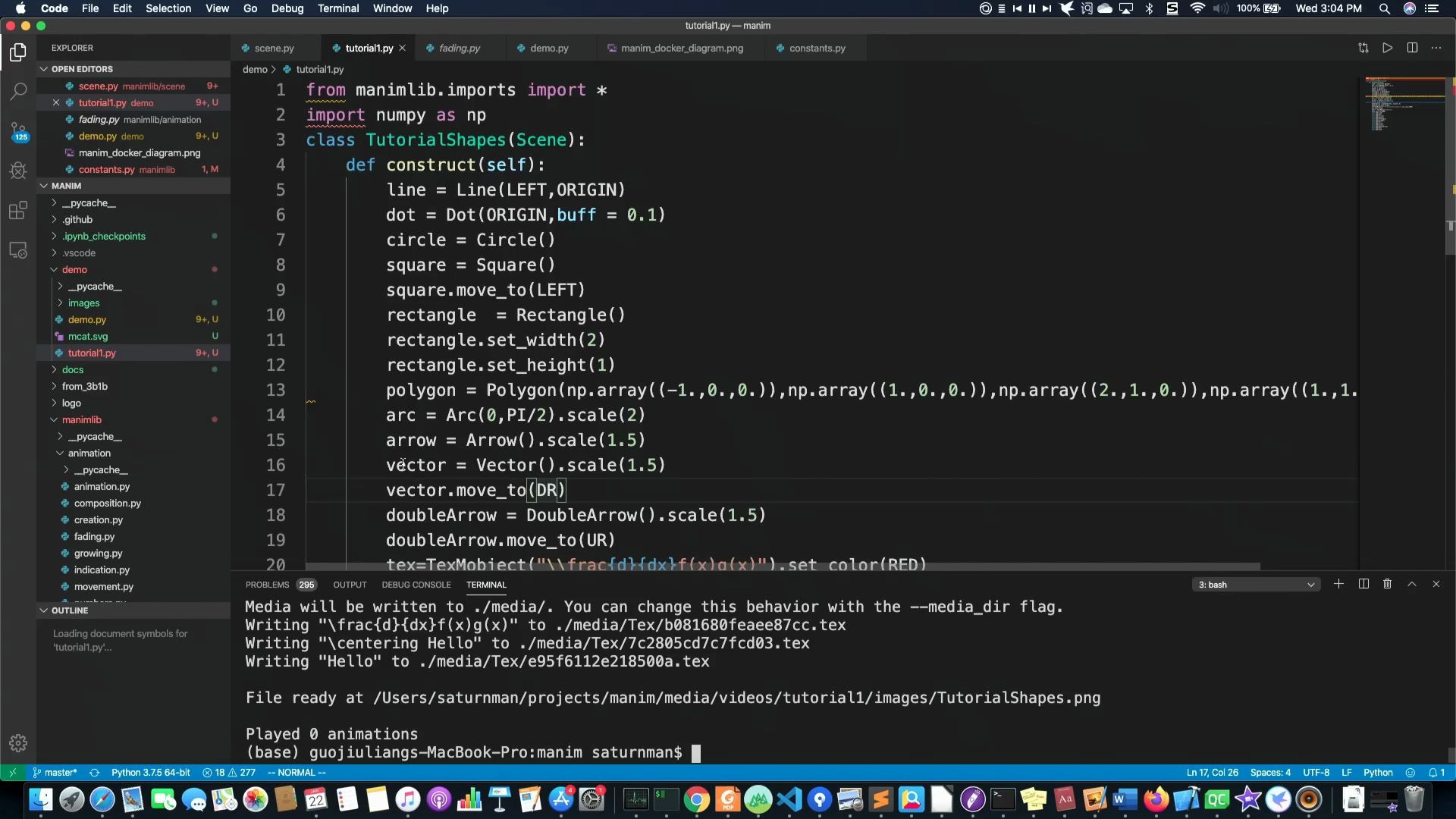The image size is (1456, 819).
Task: Open creation.py in the animation folder
Action: point(133,520)
